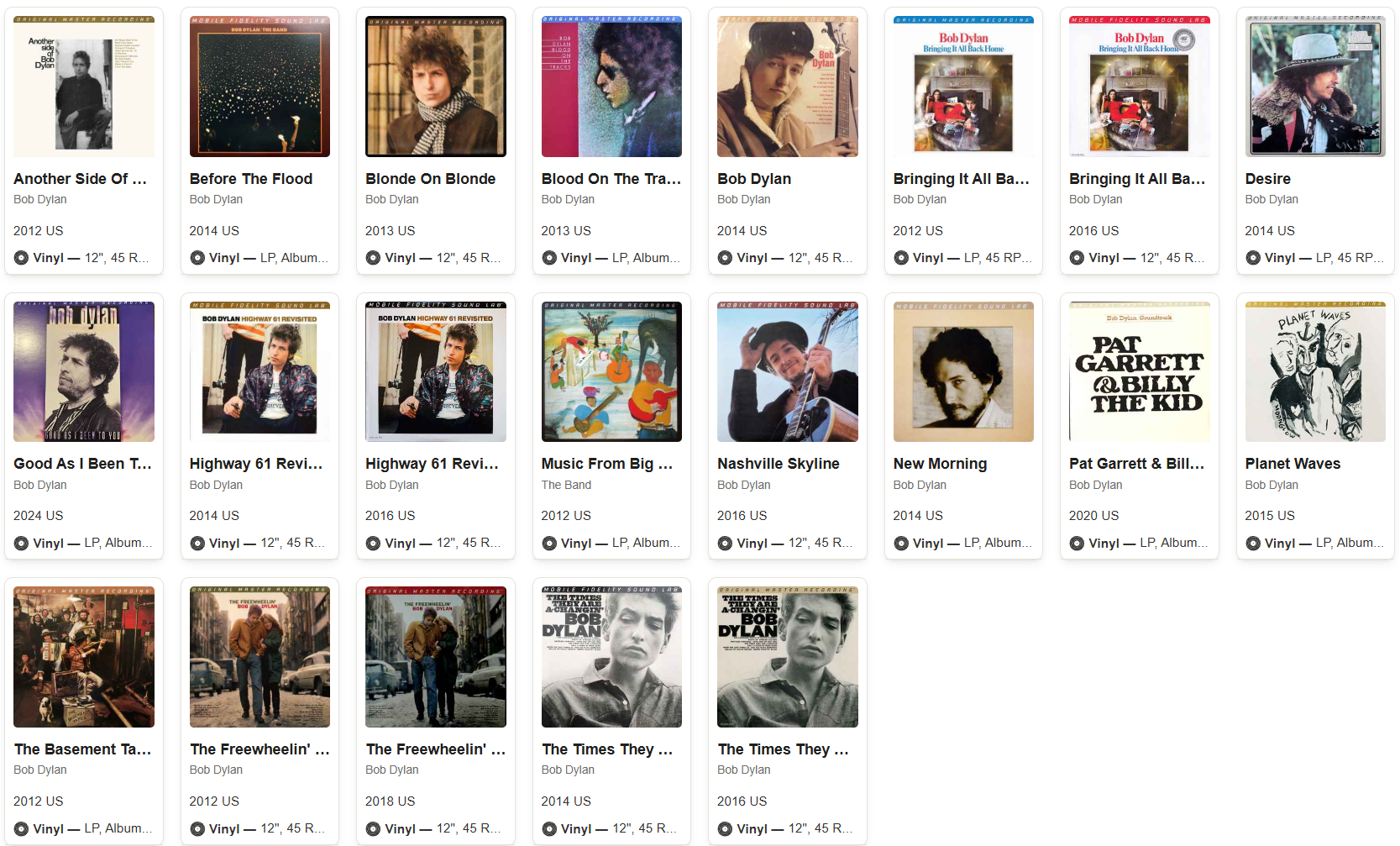
Task: Open the Music From Big Pink cover image
Action: (611, 371)
